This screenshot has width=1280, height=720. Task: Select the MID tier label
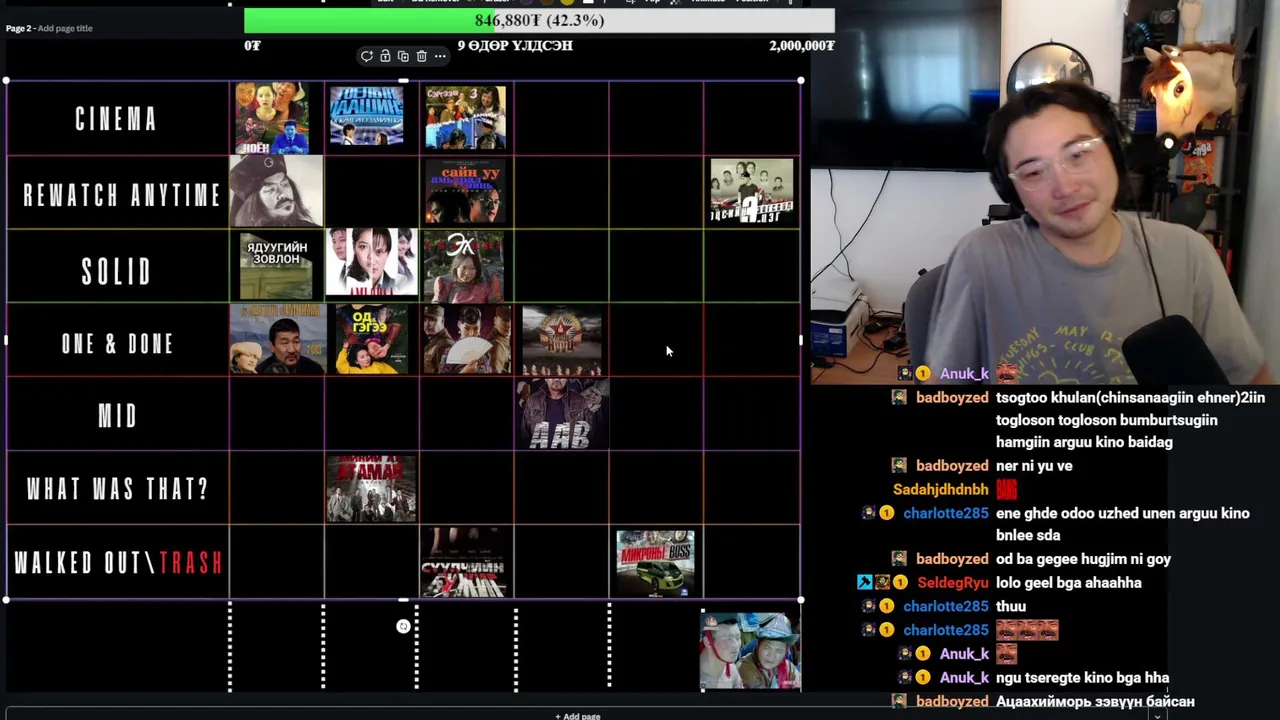click(118, 416)
